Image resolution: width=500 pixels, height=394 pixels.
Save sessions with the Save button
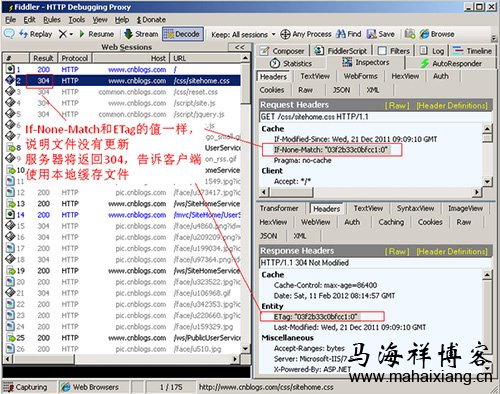(x=381, y=34)
